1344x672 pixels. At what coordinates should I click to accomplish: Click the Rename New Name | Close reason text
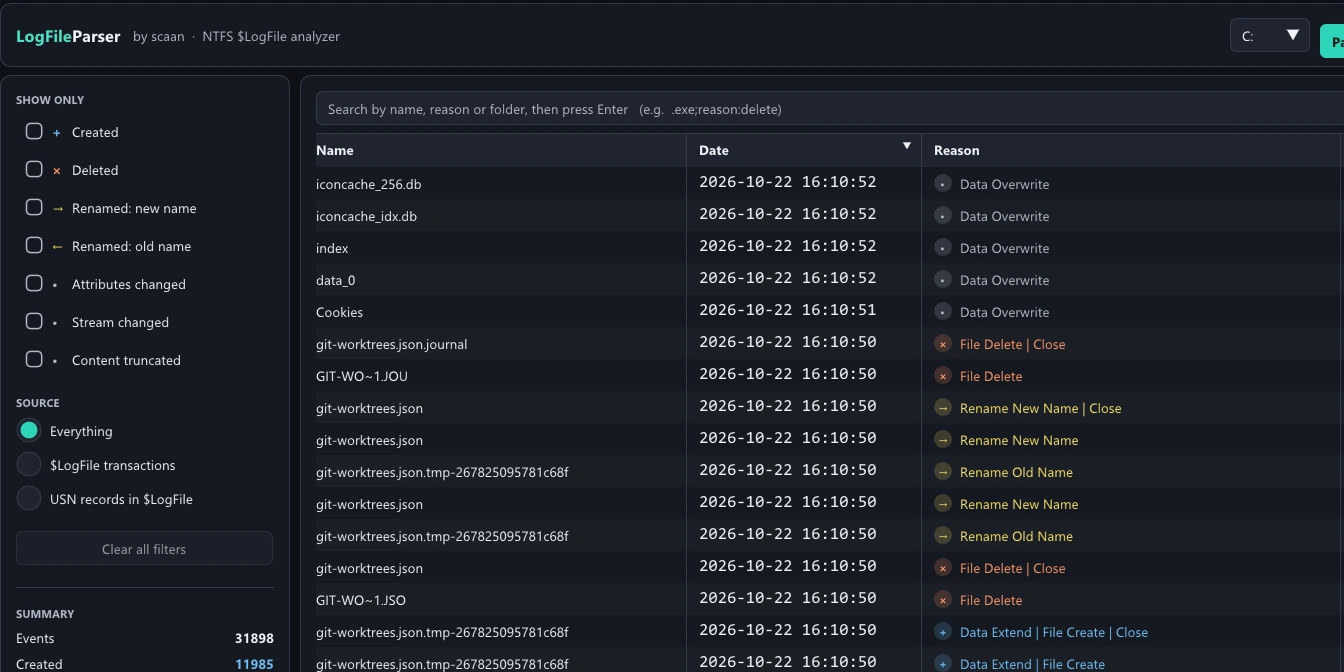(x=1040, y=408)
